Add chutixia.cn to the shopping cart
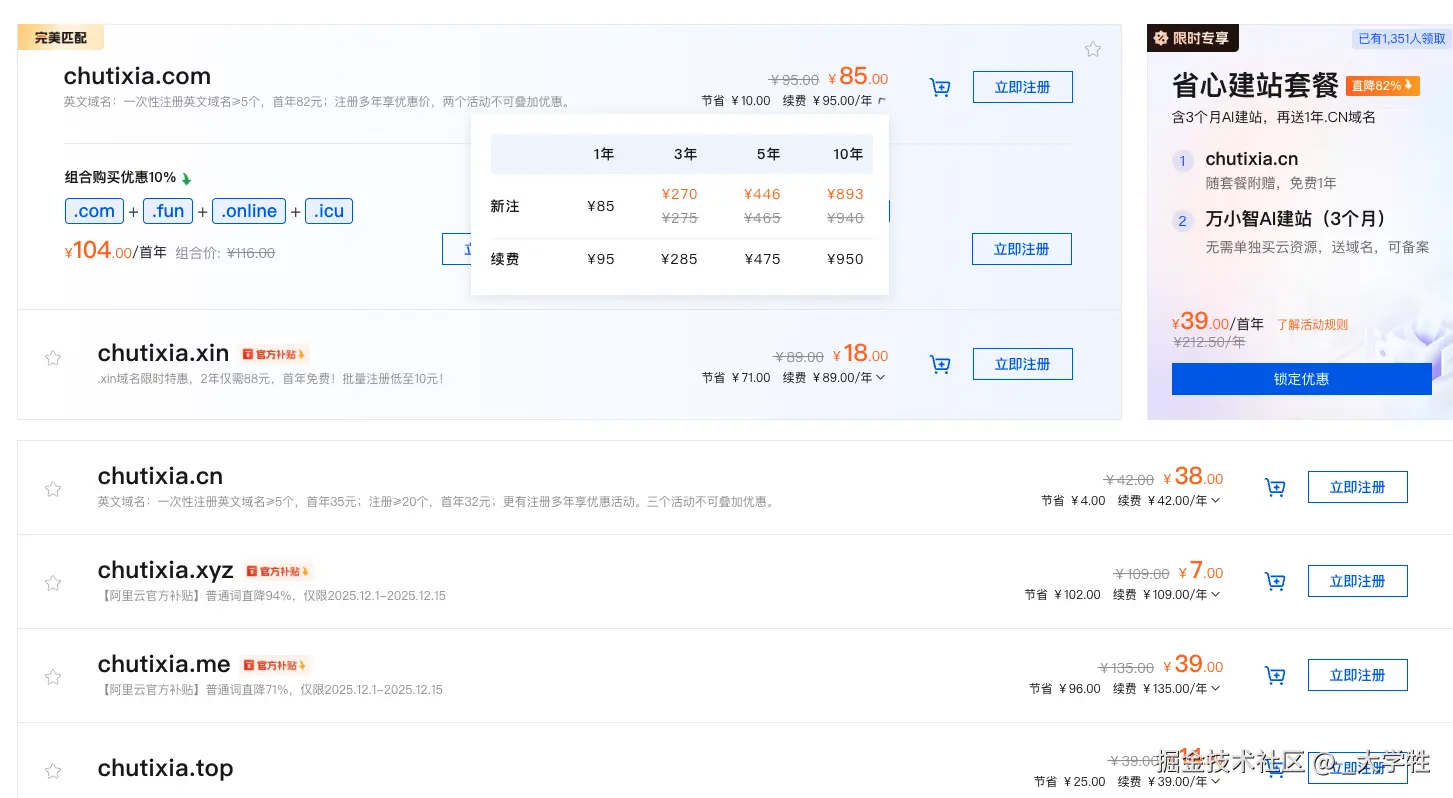The image size is (1453, 798). (x=1273, y=487)
